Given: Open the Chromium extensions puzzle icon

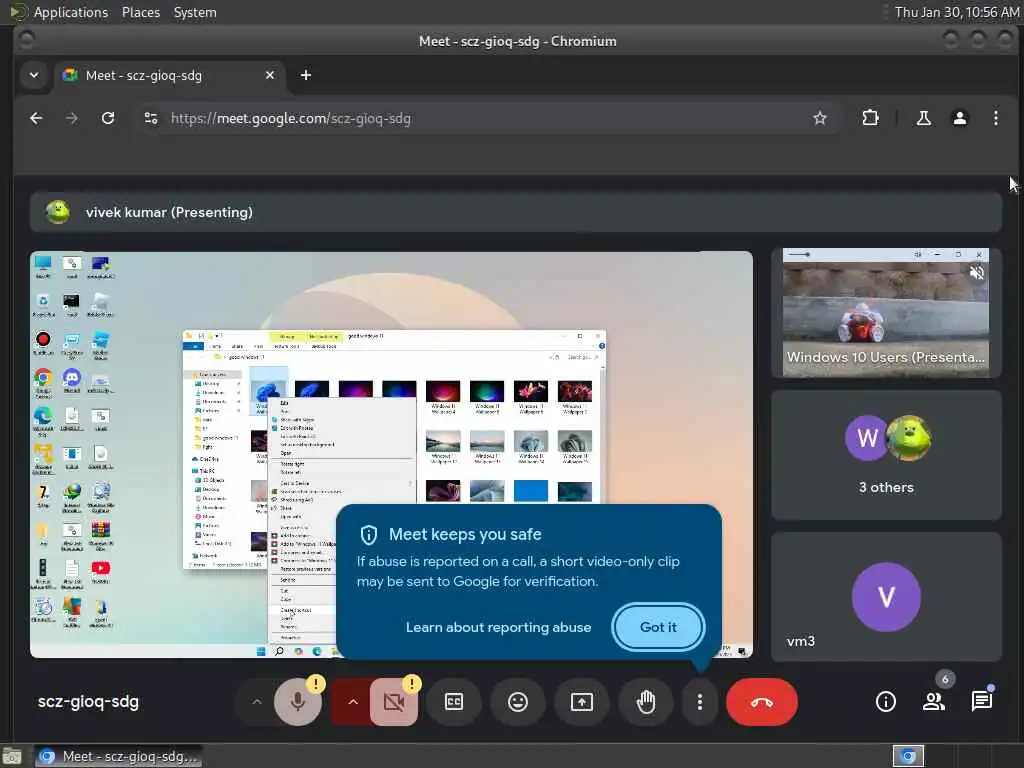Looking at the screenshot, I should (x=870, y=118).
